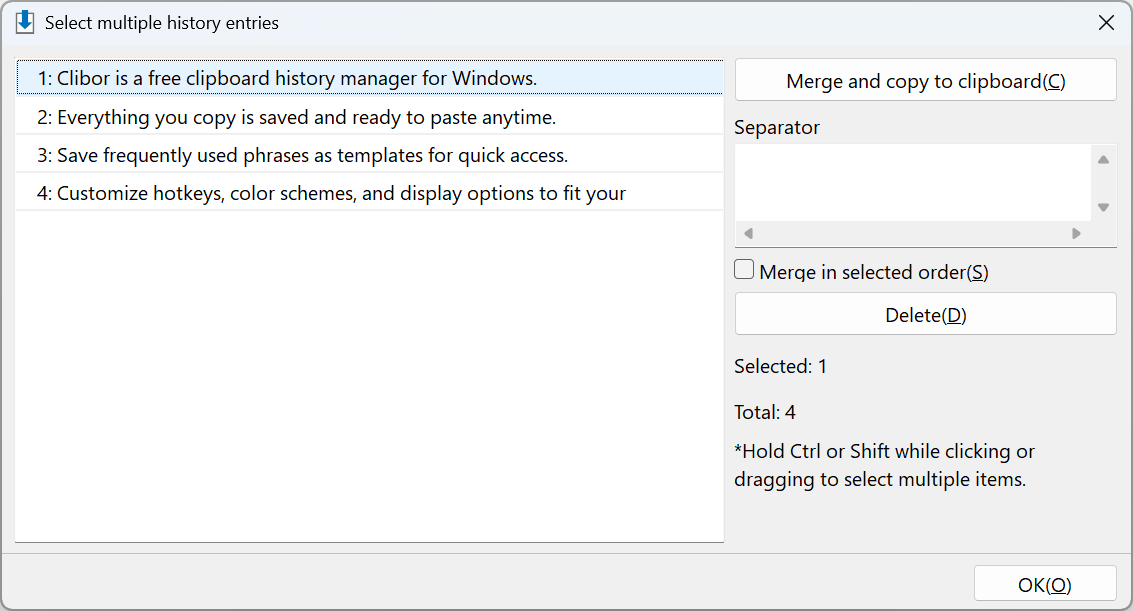The image size is (1133, 611).
Task: Click the Merge in selected order label
Action: [874, 272]
